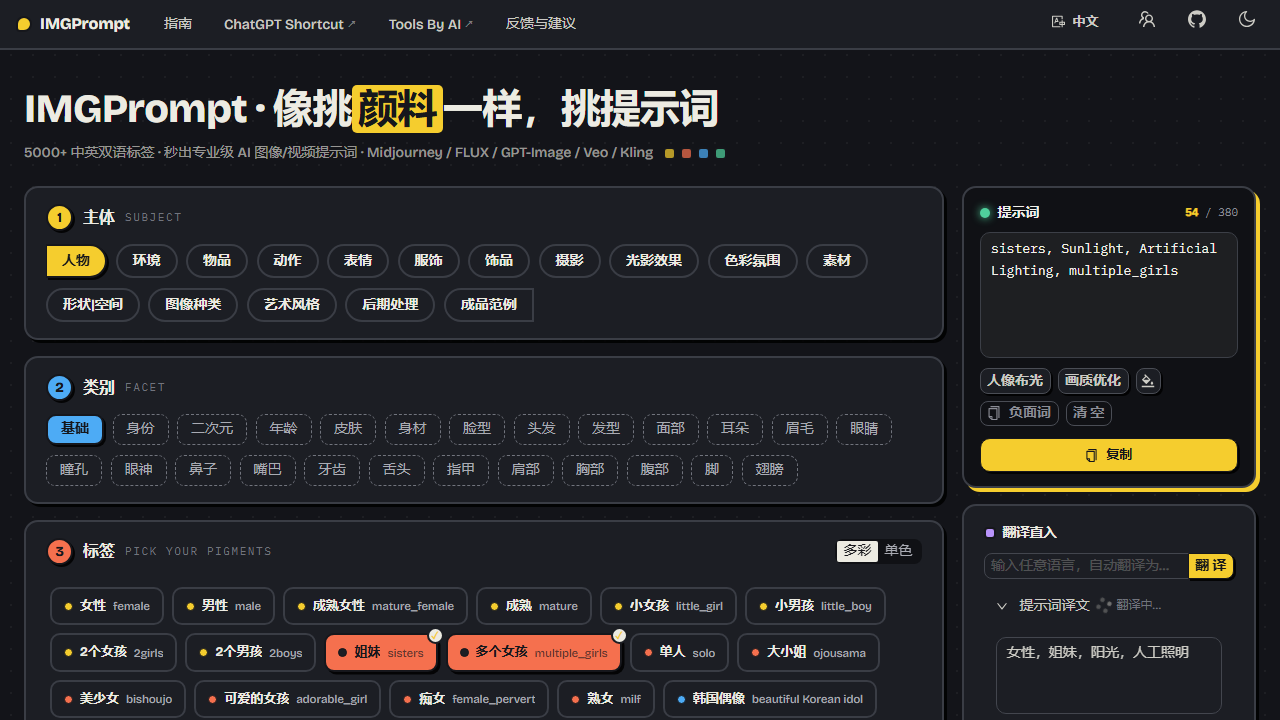Select the 色彩氛围 subject tab
This screenshot has height=720, width=1280.
point(752,260)
